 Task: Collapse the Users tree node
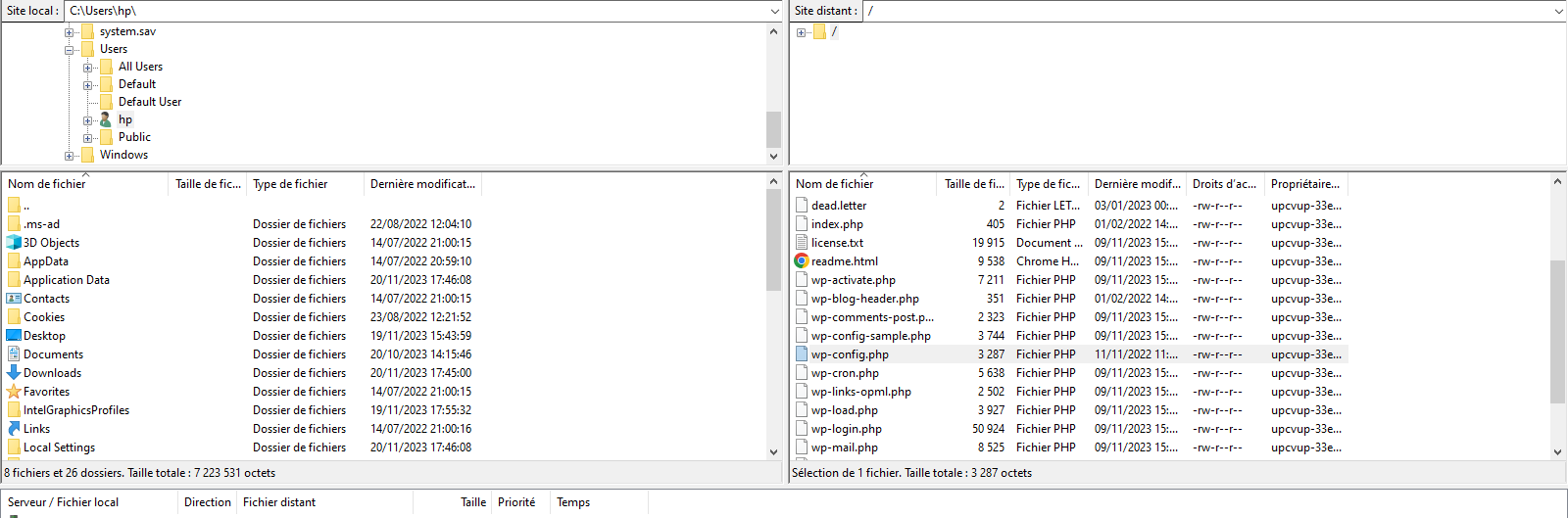click(70, 49)
